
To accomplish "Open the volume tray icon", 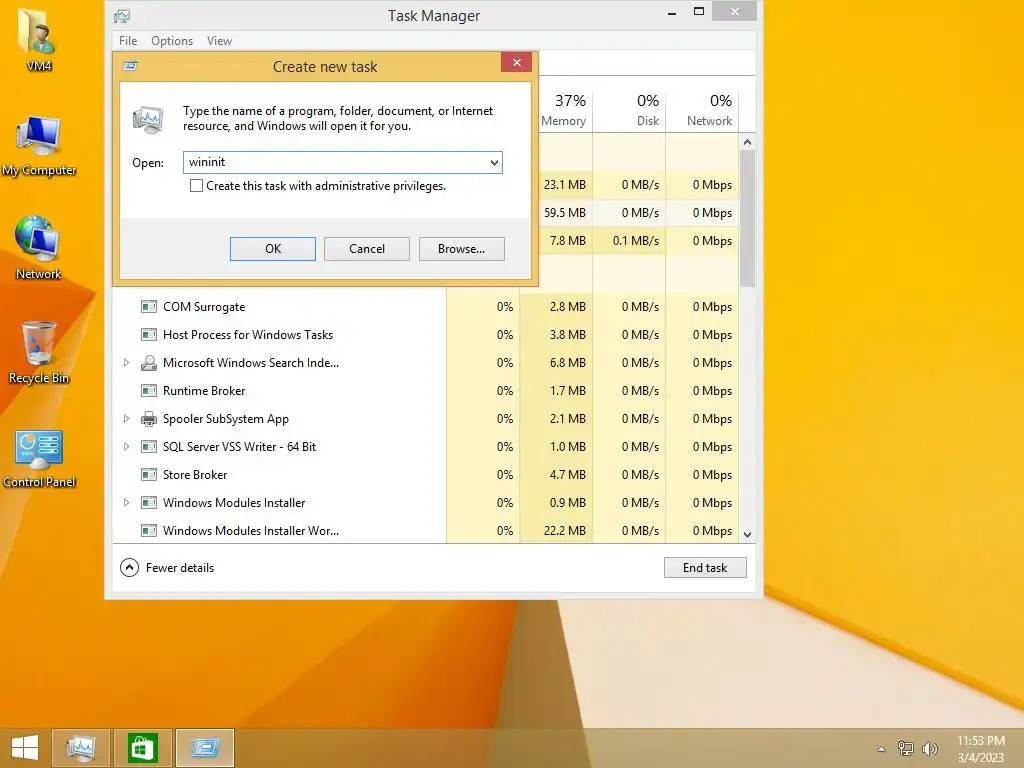I will (x=929, y=748).
